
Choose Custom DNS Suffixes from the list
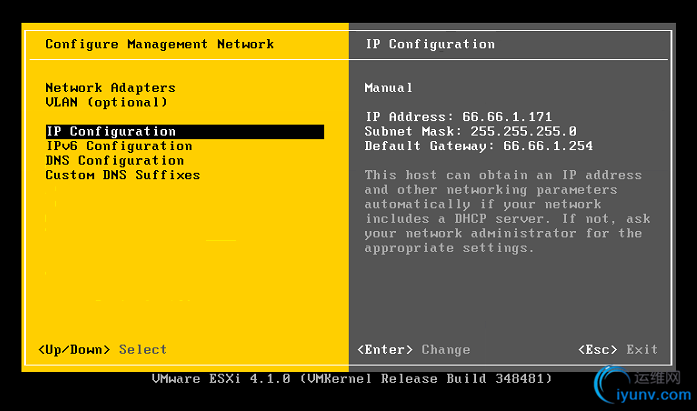(122, 175)
